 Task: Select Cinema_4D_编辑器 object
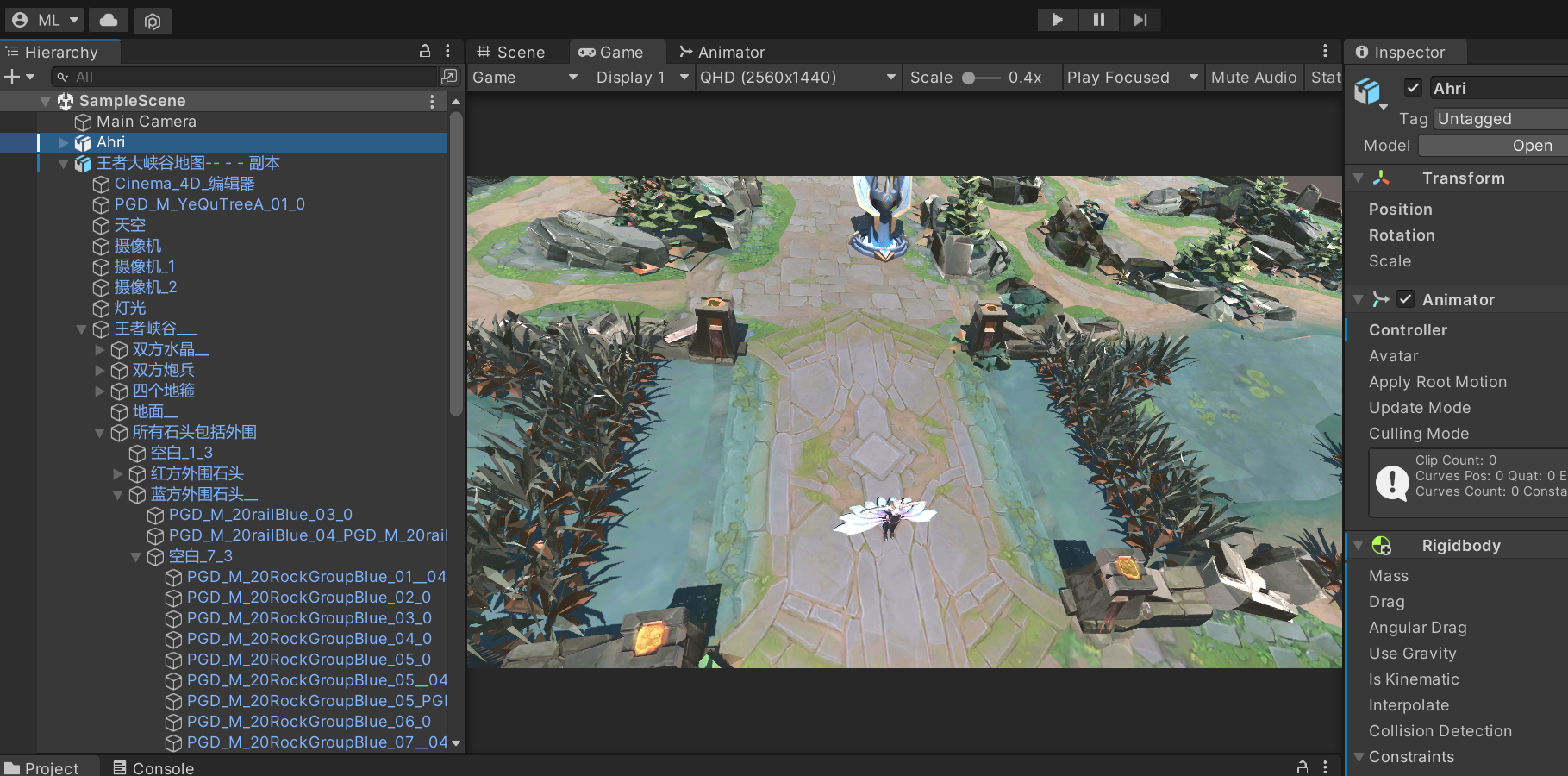(184, 184)
